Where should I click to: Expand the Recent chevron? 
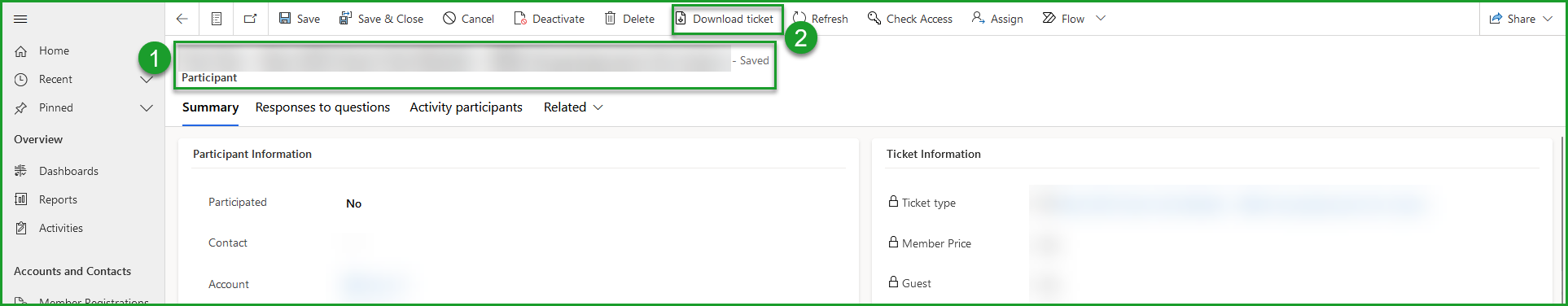coord(147,79)
